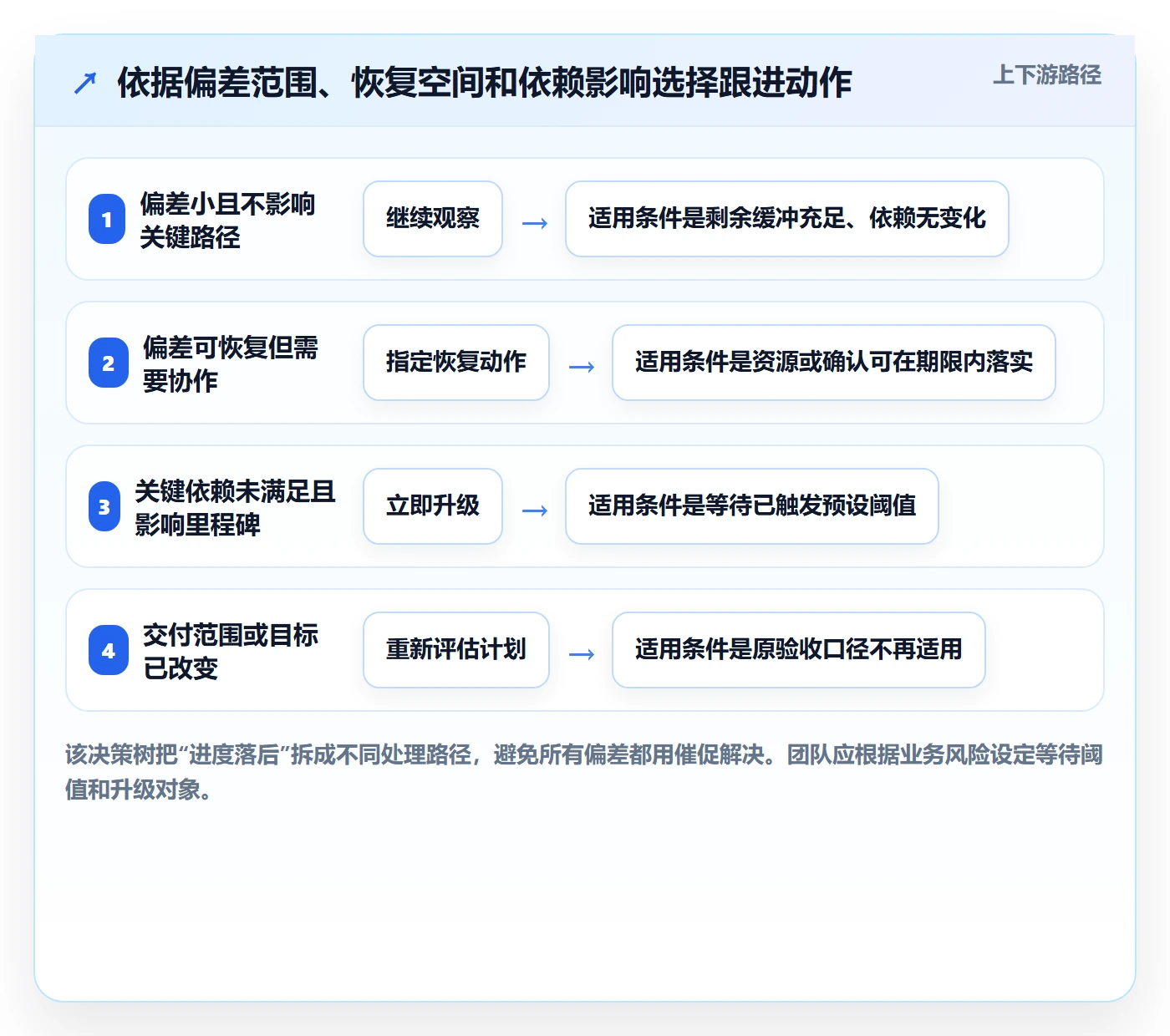The width and height of the screenshot is (1170, 1036).
Task: Click the 适用条件是等待已触发预设阈值 box
Action: [x=752, y=506]
